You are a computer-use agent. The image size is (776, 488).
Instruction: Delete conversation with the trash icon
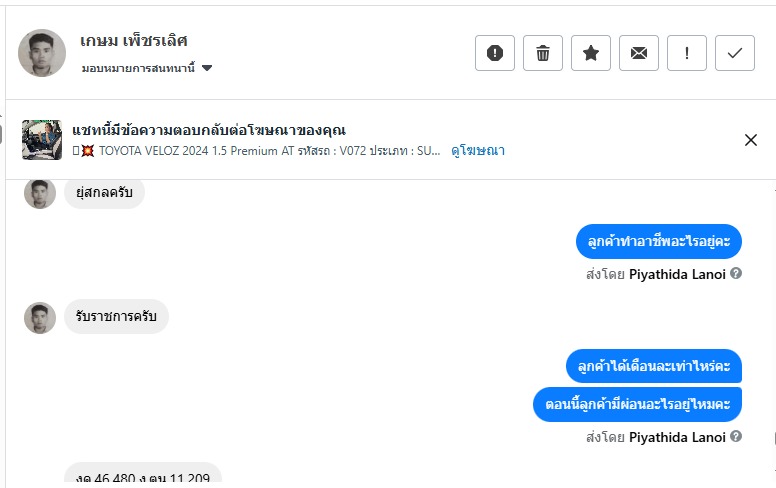click(x=543, y=54)
